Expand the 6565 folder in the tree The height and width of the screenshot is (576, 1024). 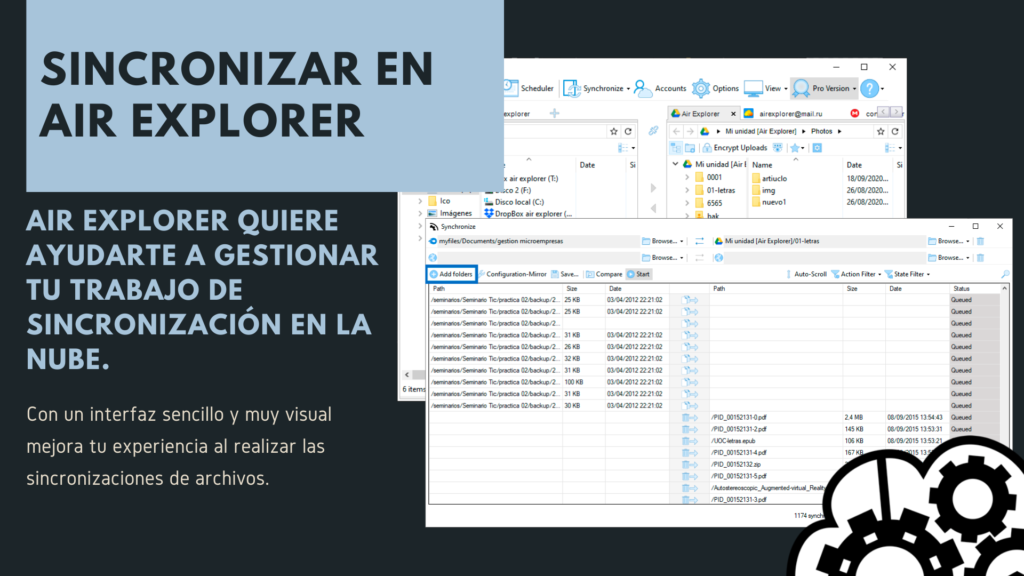(x=687, y=203)
